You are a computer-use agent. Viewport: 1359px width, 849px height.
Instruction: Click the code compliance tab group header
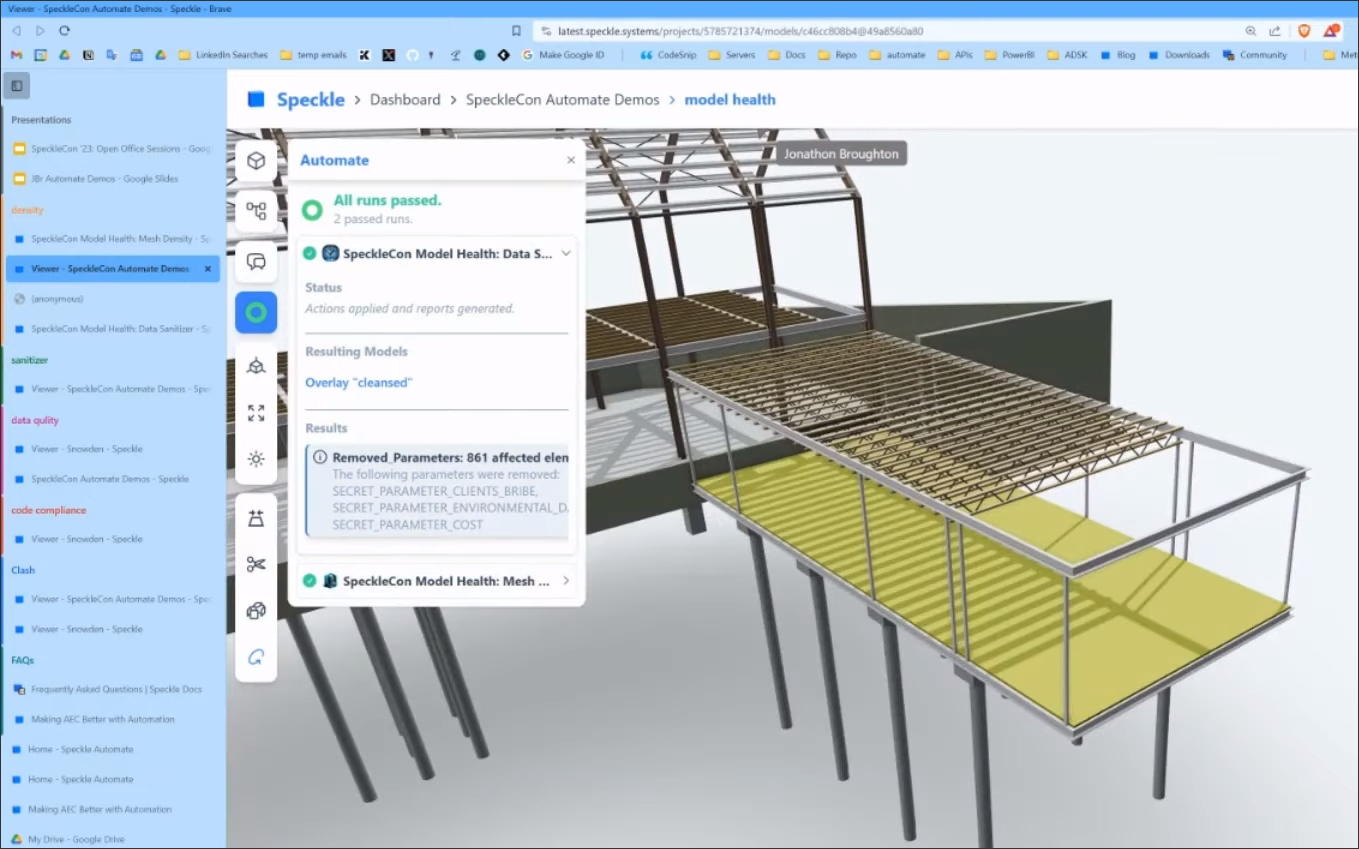[48, 510]
